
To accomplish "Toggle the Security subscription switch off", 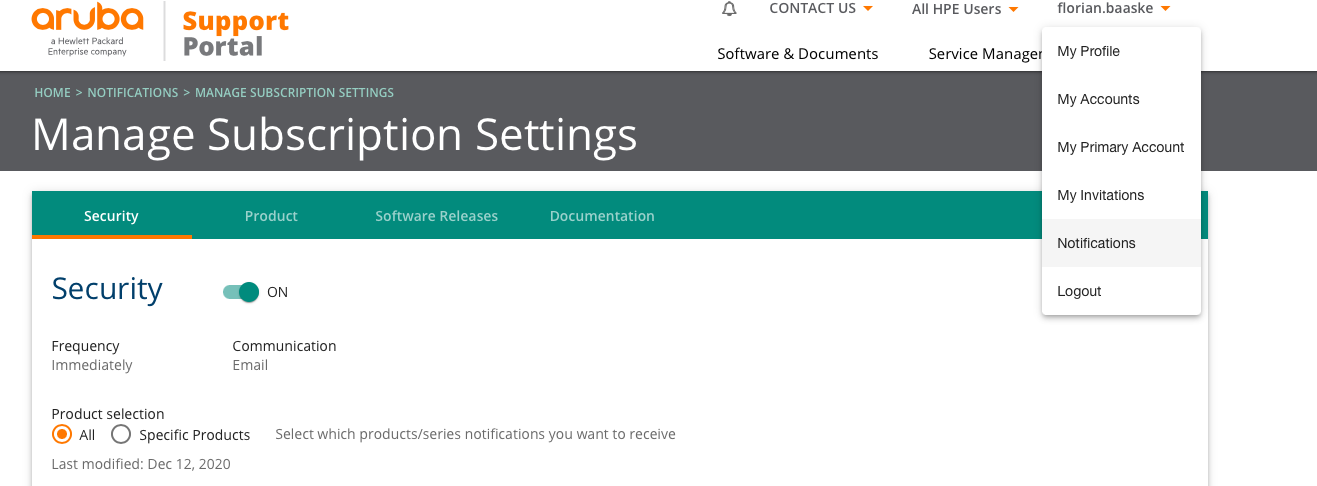I will (x=241, y=292).
